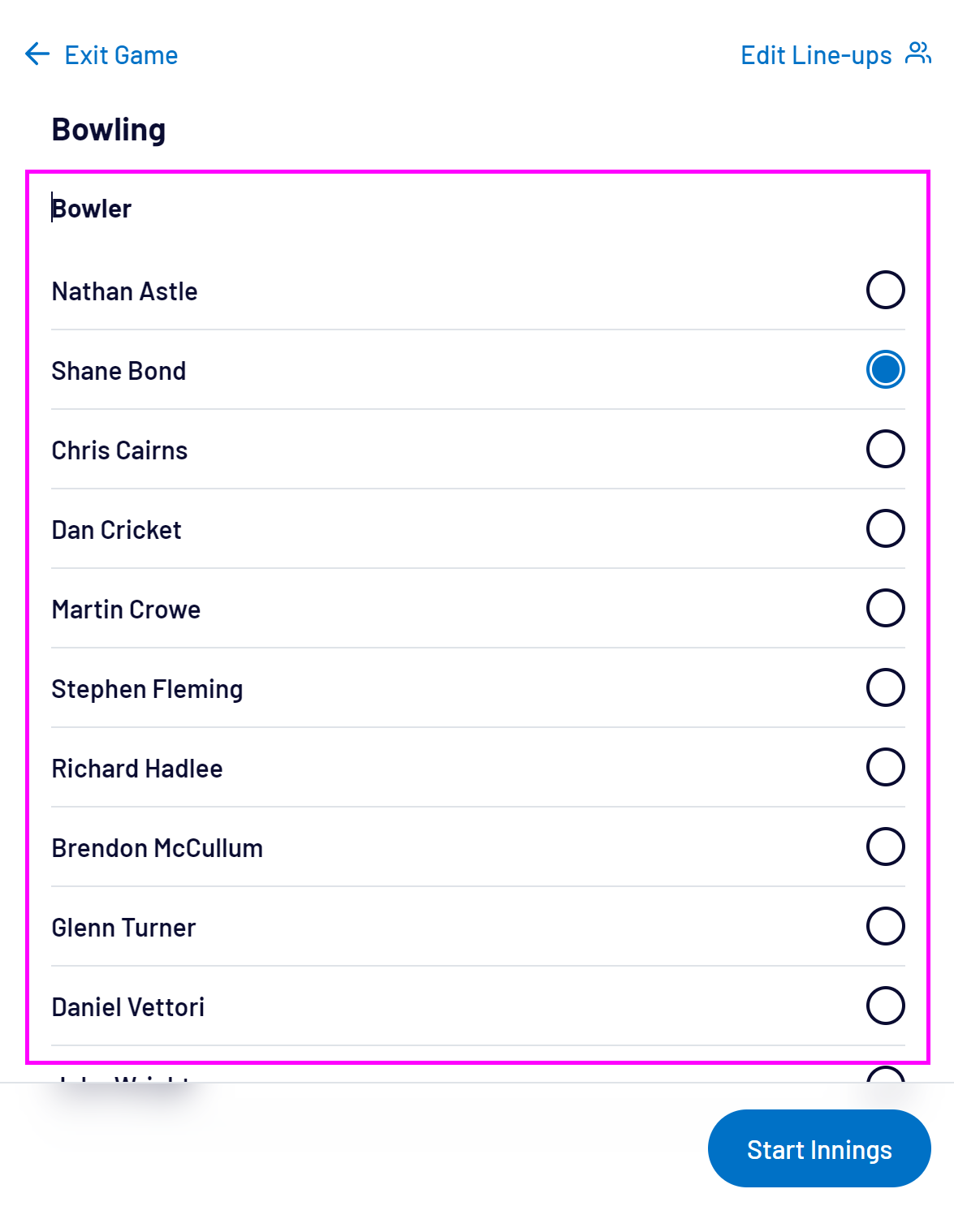Viewport: 954px width, 1232px height.
Task: Click the Bowler list heading
Action: [x=92, y=209]
